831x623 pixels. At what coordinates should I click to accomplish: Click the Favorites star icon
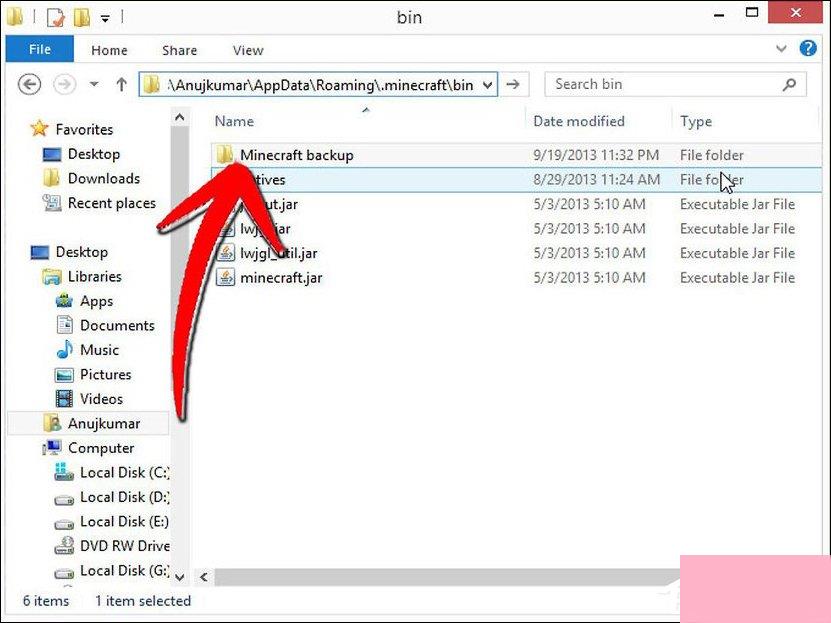point(39,128)
